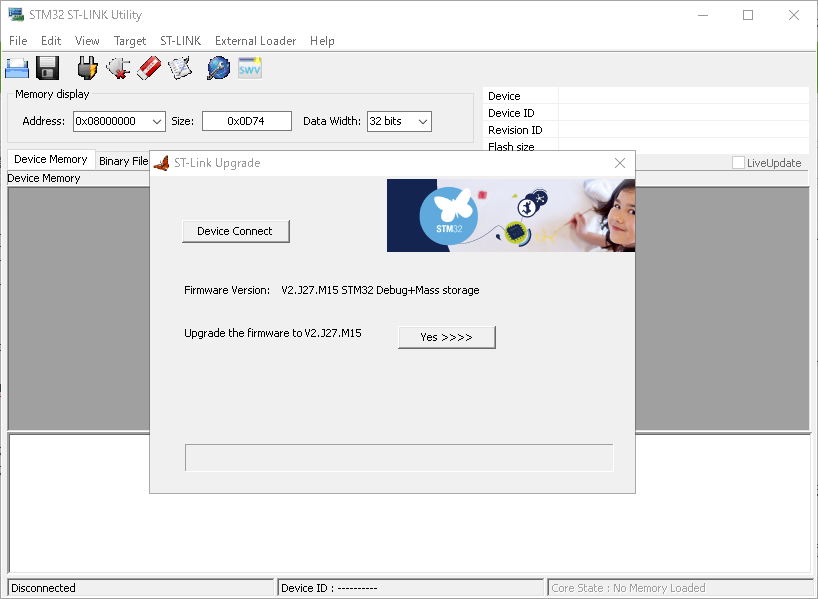This screenshot has height=599, width=818.
Task: Click the butterfly icon in ST-Link Upgrade title
Action: [x=162, y=163]
